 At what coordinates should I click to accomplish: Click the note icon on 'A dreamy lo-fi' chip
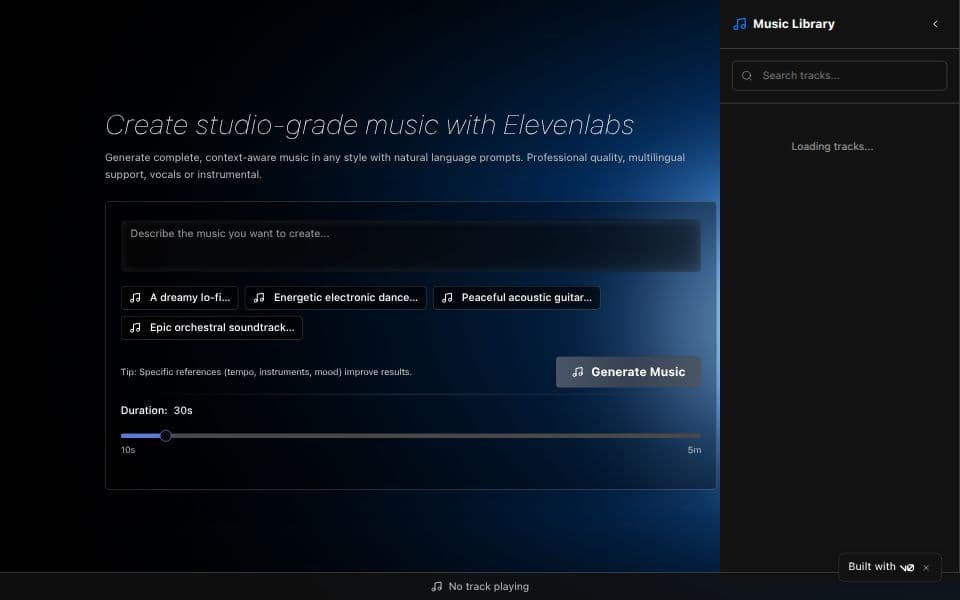(x=135, y=298)
